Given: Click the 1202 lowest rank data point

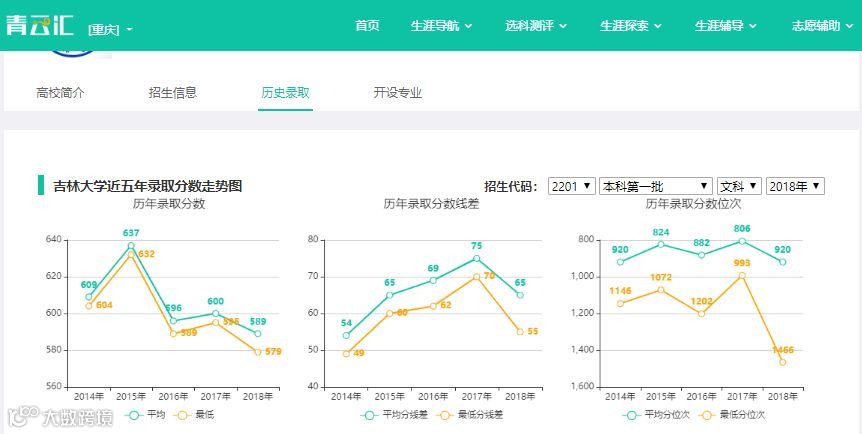Looking at the screenshot, I should click(x=701, y=314).
